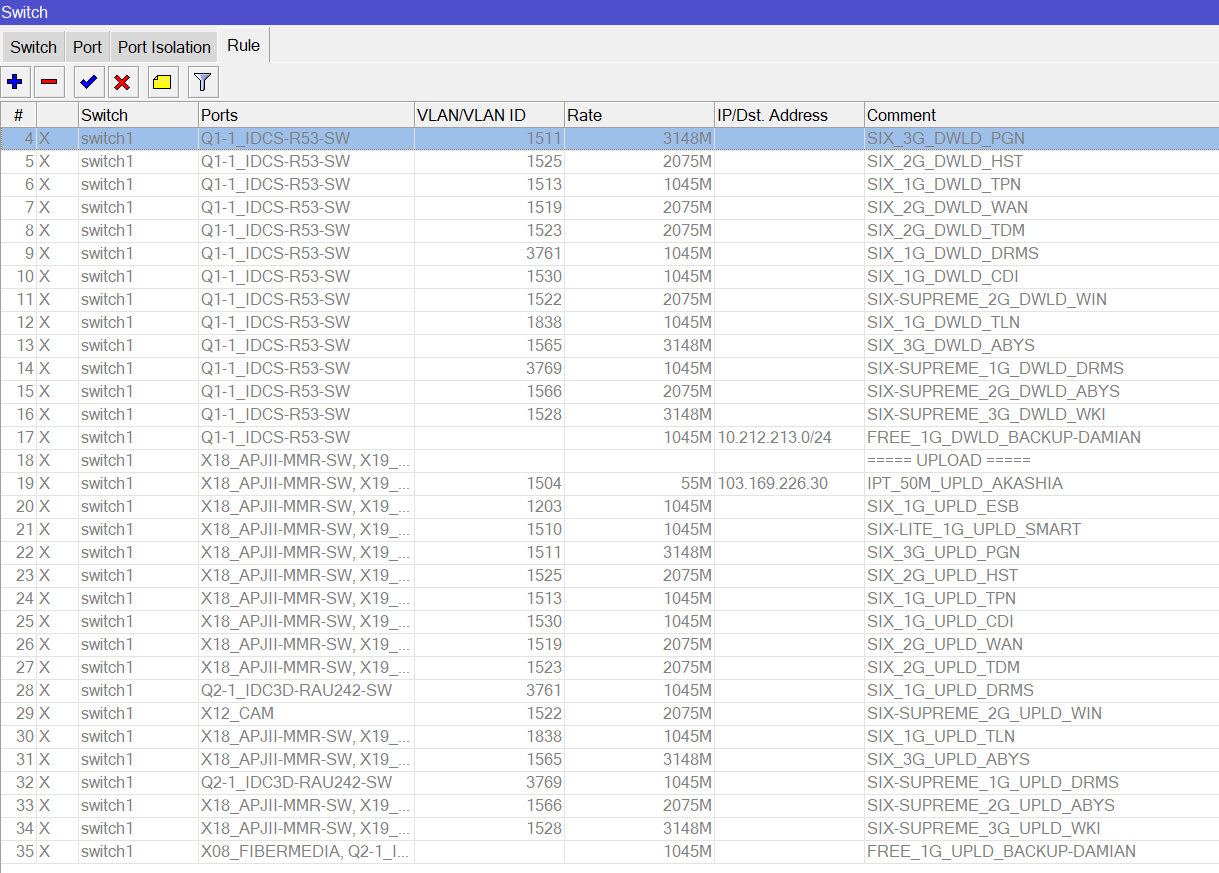Select row SIX_3G_UPLD_ABYS
This screenshot has height=873, width=1219.
pyautogui.click(x=609, y=759)
